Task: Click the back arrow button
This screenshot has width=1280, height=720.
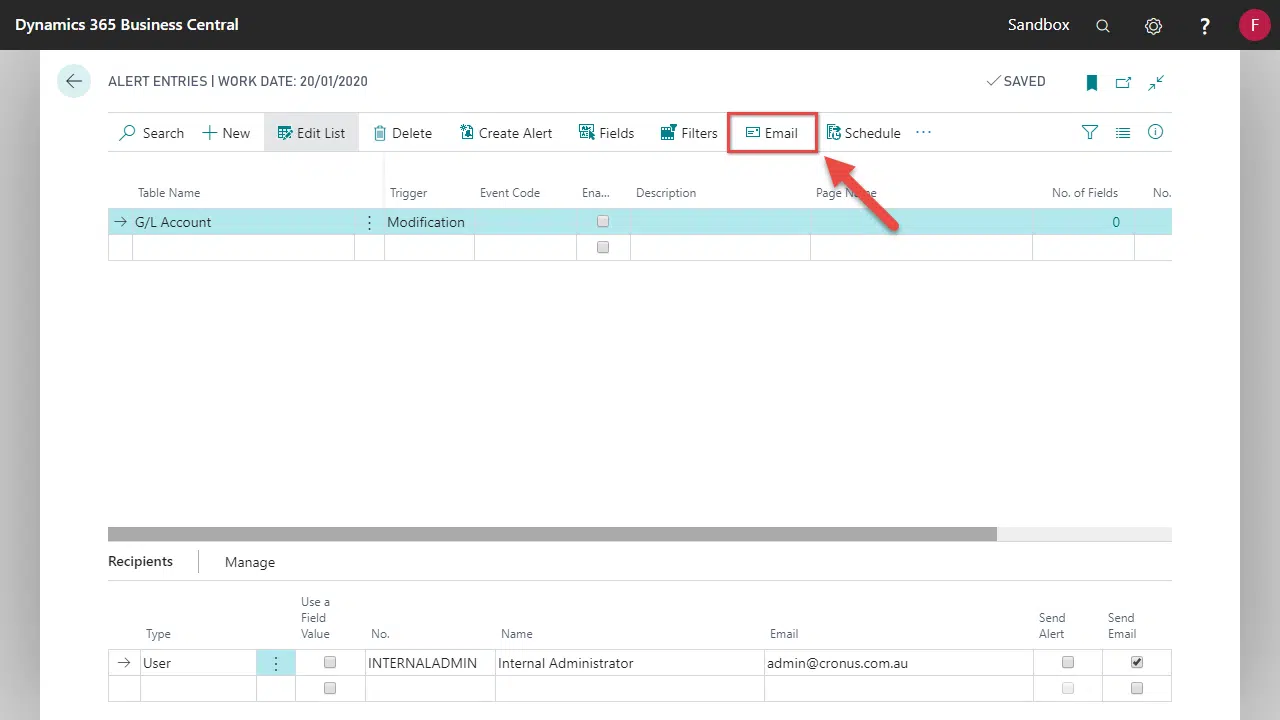Action: pos(74,81)
